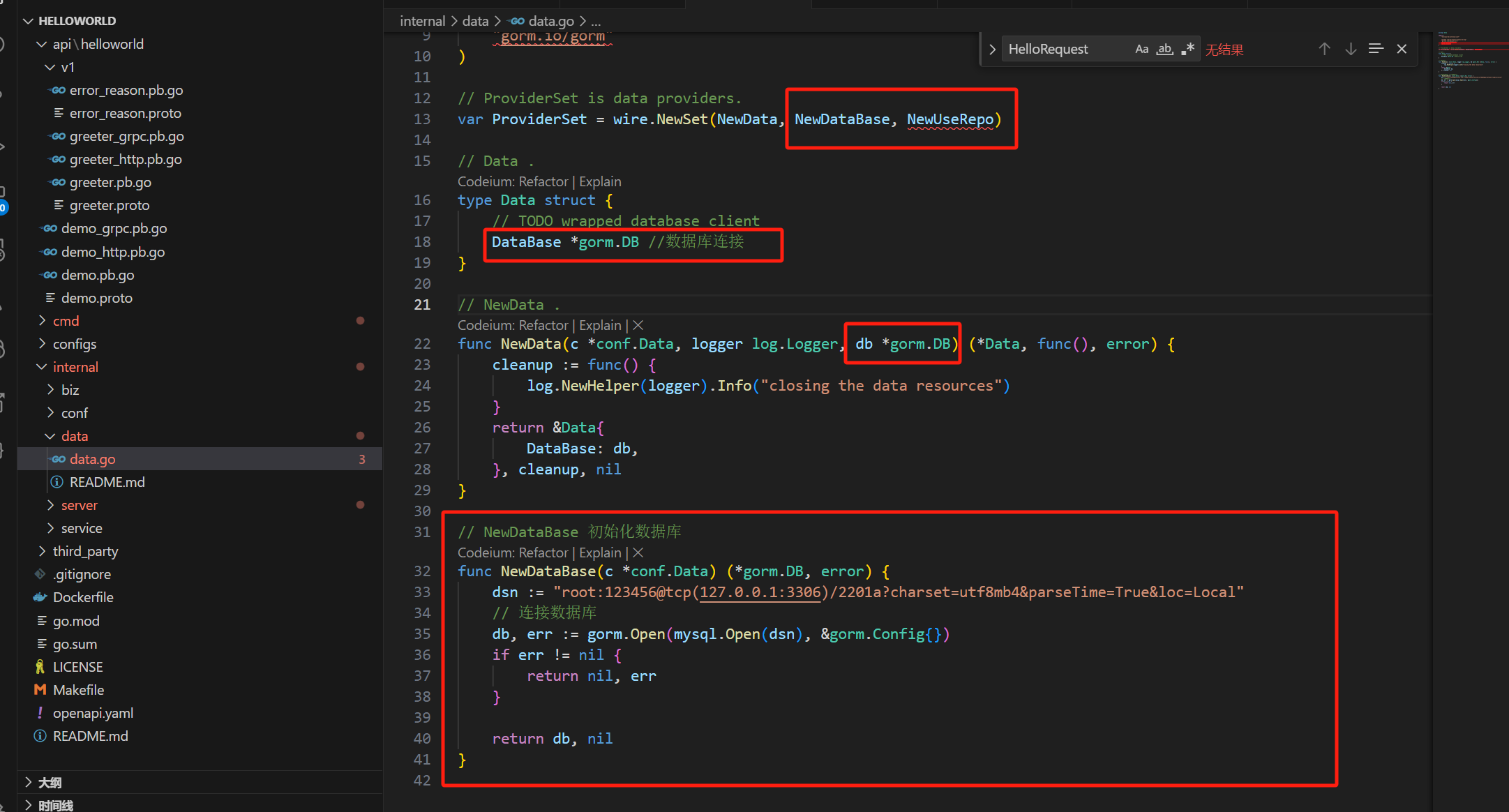Expand the service folder
Image resolution: width=1509 pixels, height=812 pixels.
50,528
